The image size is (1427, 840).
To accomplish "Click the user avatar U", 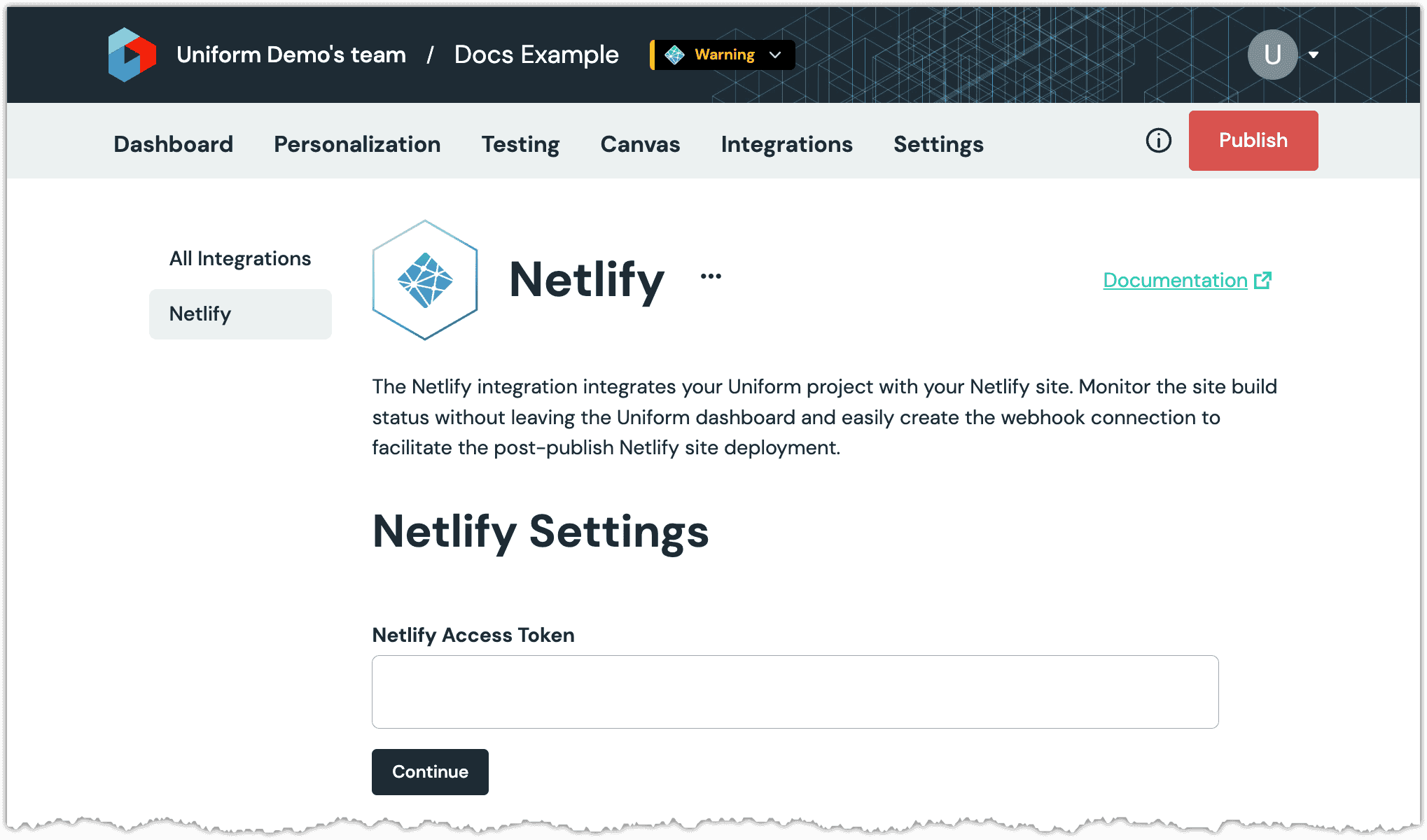I will [x=1272, y=55].
